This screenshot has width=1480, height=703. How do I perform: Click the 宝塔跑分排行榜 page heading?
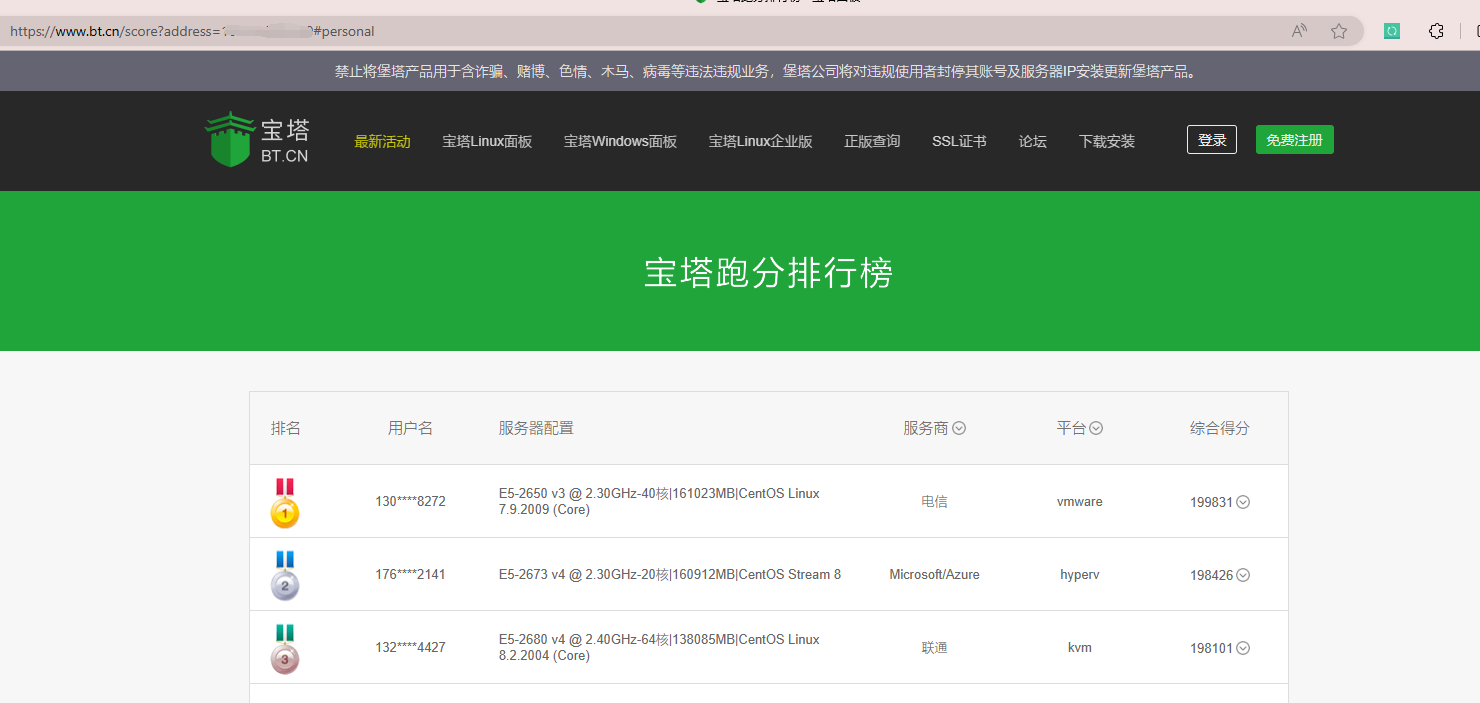[x=768, y=273]
